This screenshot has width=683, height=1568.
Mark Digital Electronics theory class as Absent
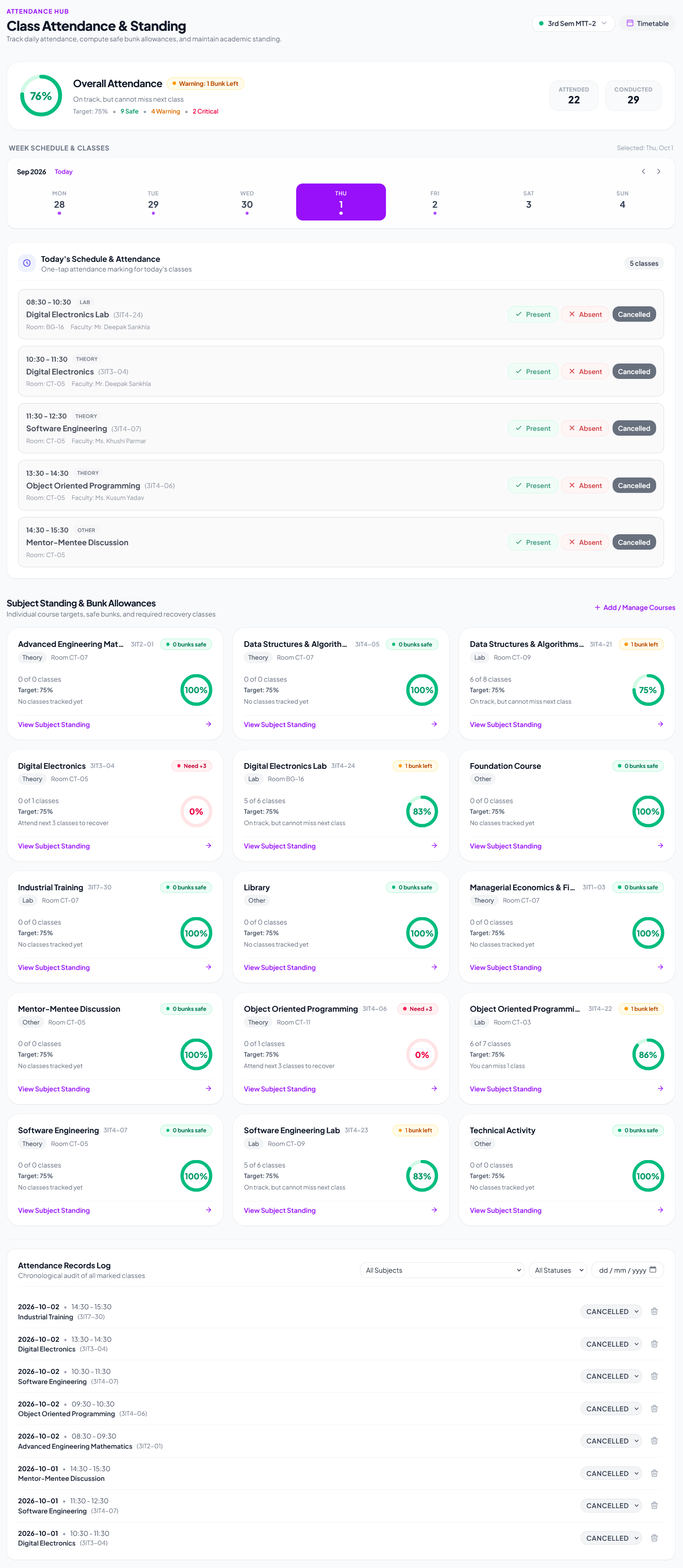pos(585,371)
